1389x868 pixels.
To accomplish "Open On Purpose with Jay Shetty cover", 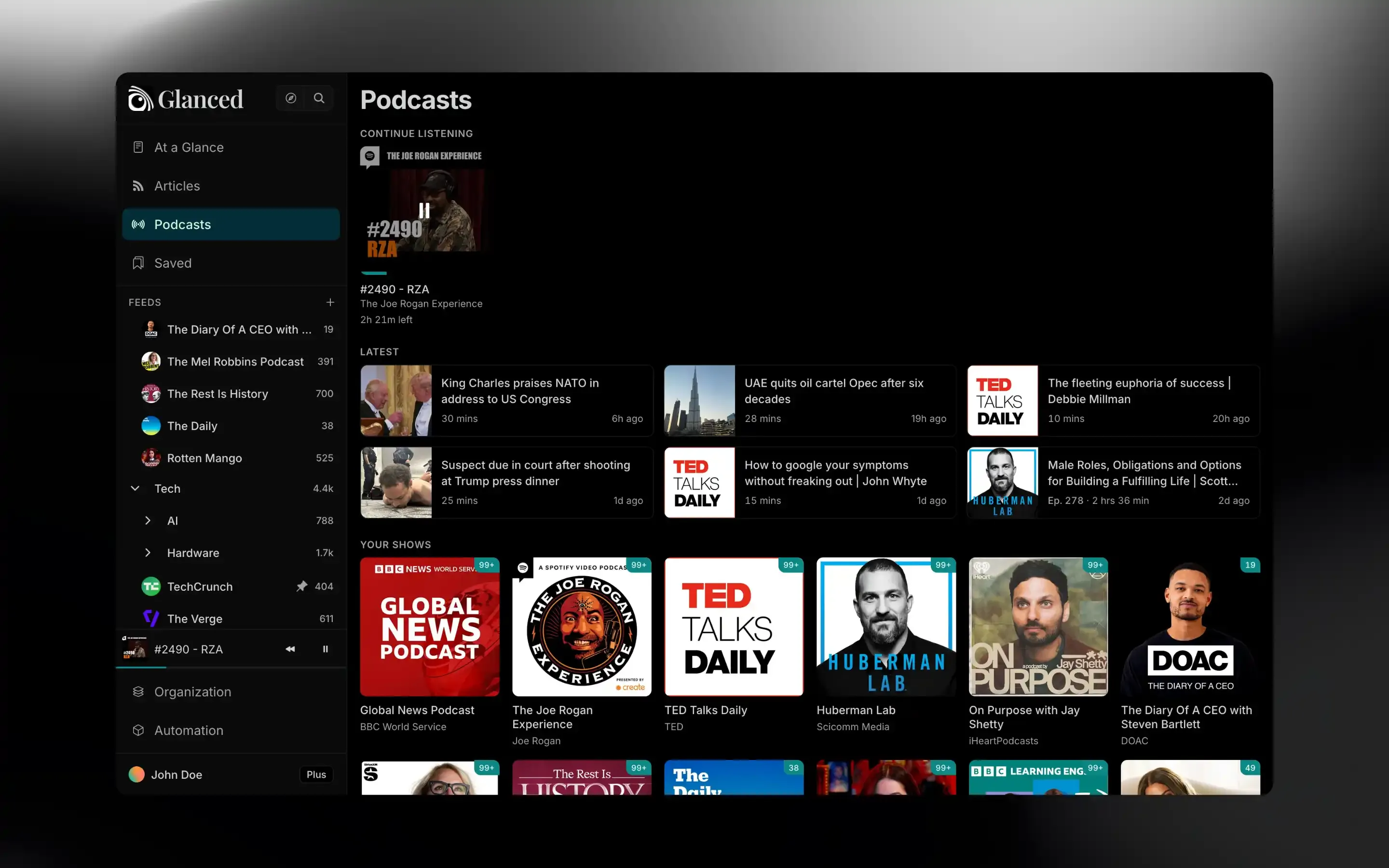I will 1038,627.
